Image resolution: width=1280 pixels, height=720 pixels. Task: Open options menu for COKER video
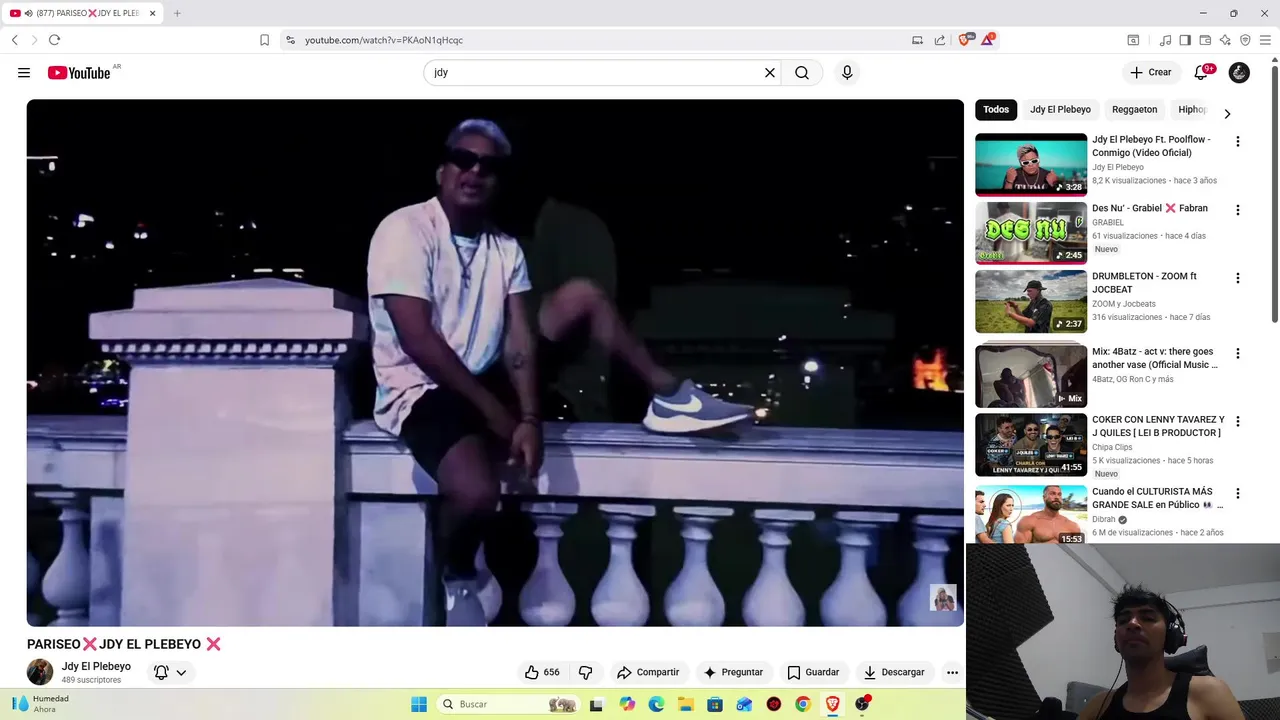1237,421
